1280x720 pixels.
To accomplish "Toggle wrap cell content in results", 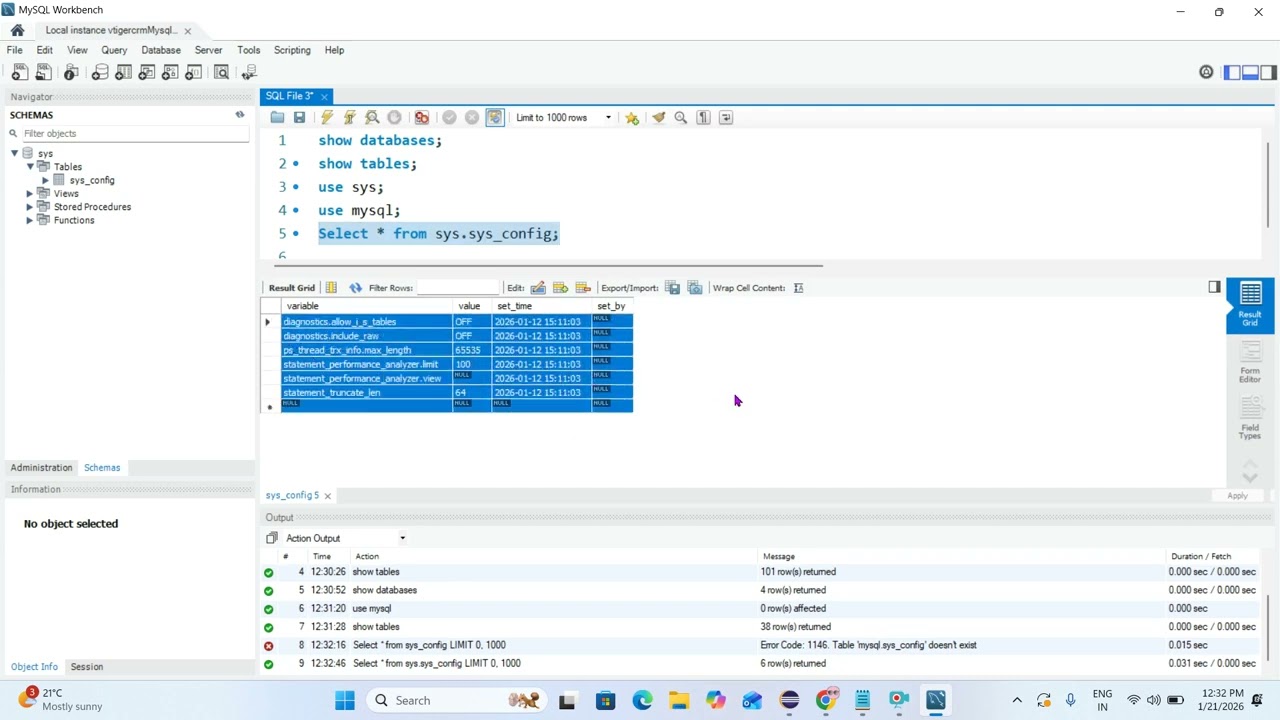I will 798,288.
